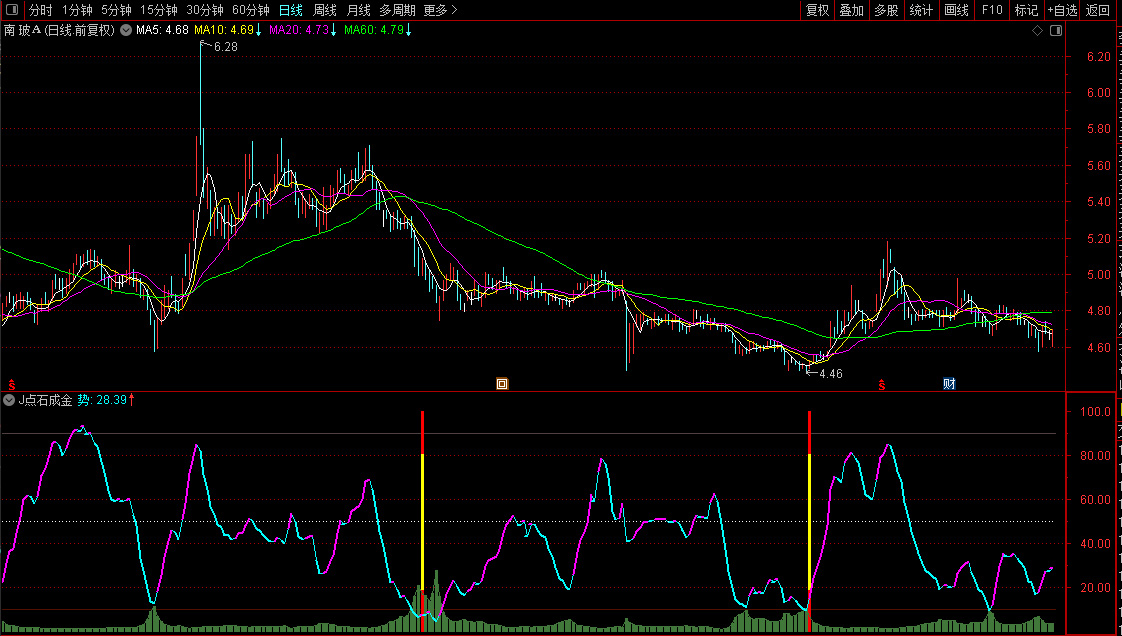The width and height of the screenshot is (1122, 636).
Task: Toggle the left sidebar panel icon
Action: (12, 10)
